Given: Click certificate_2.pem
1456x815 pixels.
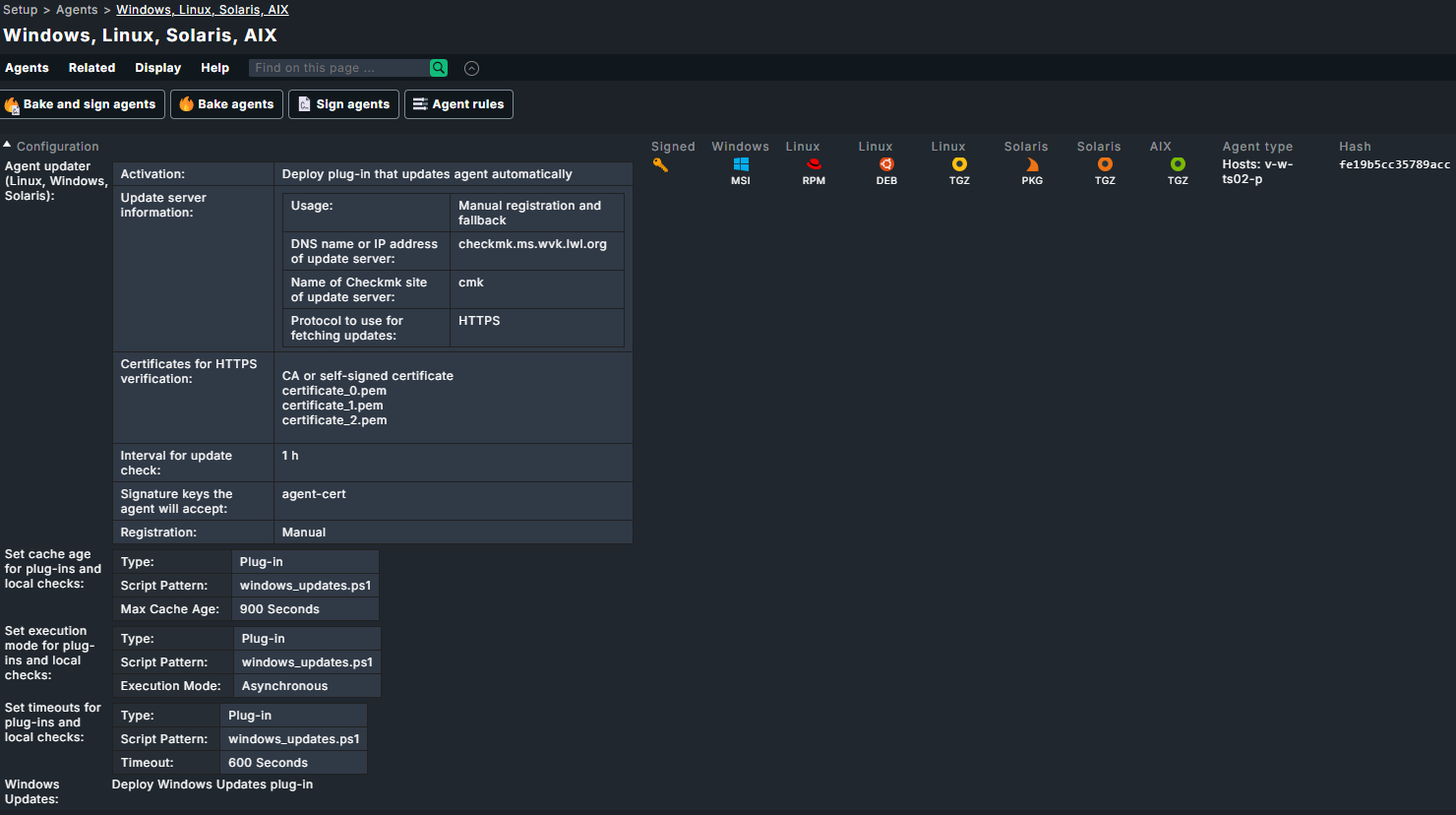Looking at the screenshot, I should [x=334, y=420].
